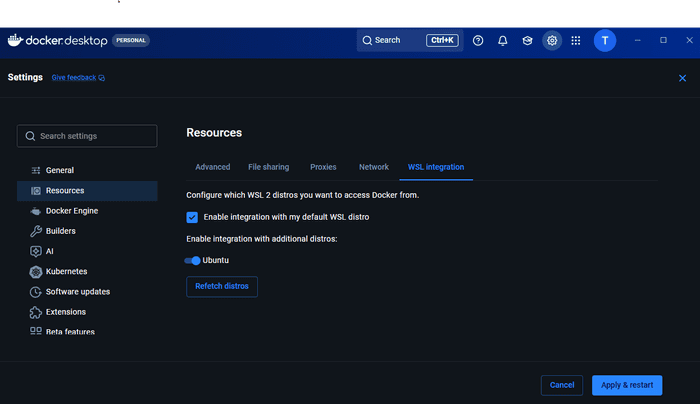
Task: Open the Proxies tab
Action: point(323,167)
